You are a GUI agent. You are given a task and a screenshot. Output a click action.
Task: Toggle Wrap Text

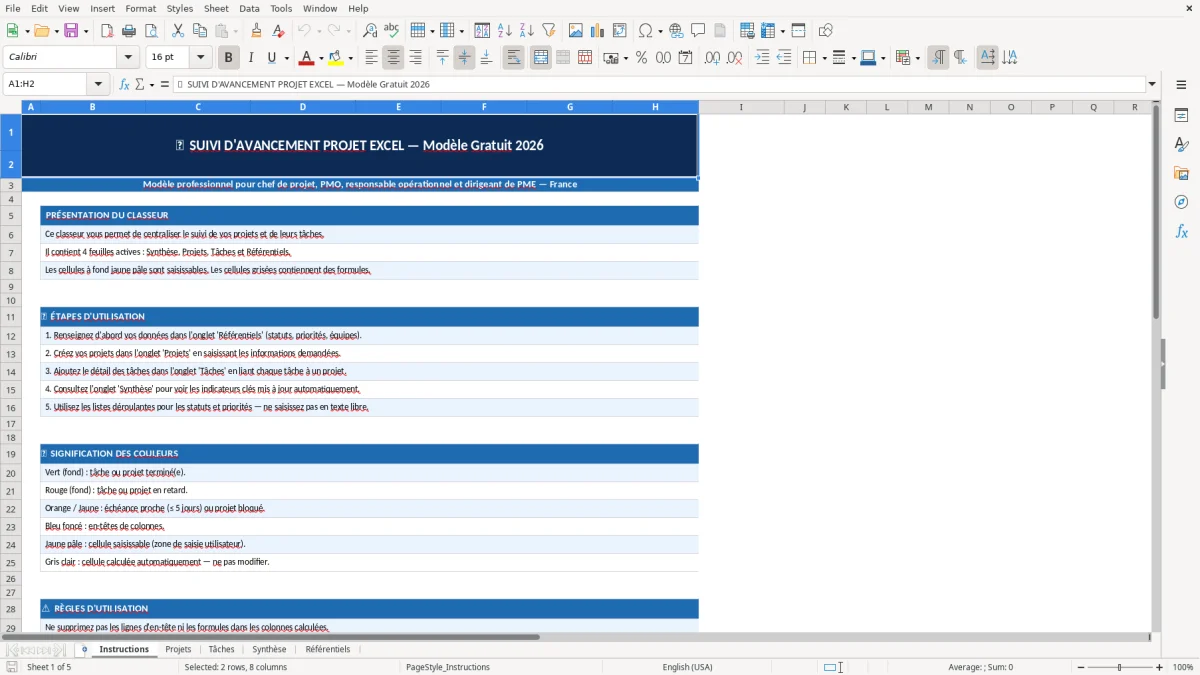(x=514, y=58)
